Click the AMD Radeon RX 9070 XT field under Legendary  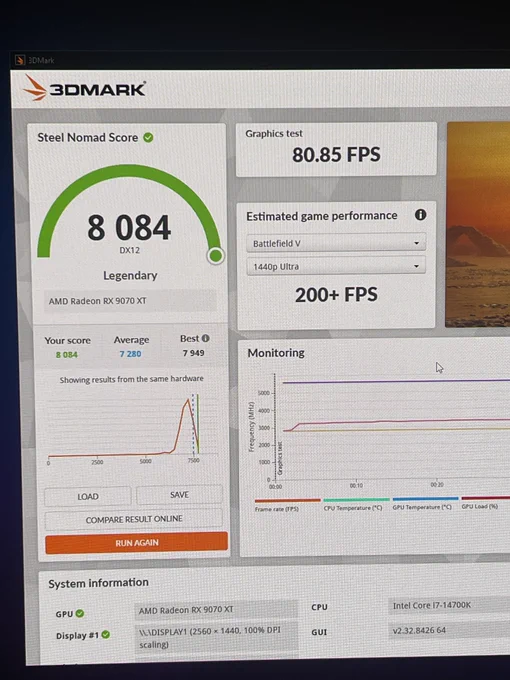[130, 301]
